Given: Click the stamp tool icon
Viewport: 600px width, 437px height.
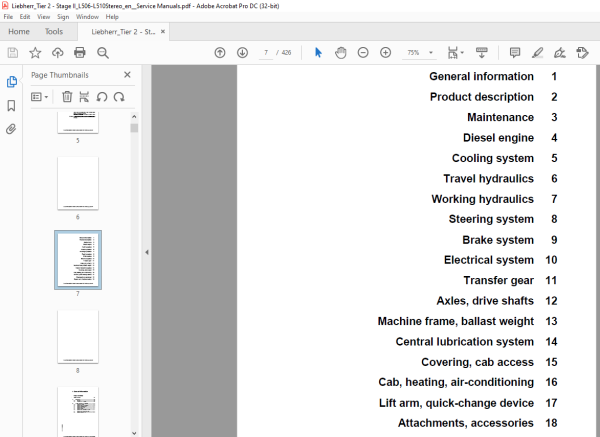Looking at the screenshot, I should tap(582, 52).
